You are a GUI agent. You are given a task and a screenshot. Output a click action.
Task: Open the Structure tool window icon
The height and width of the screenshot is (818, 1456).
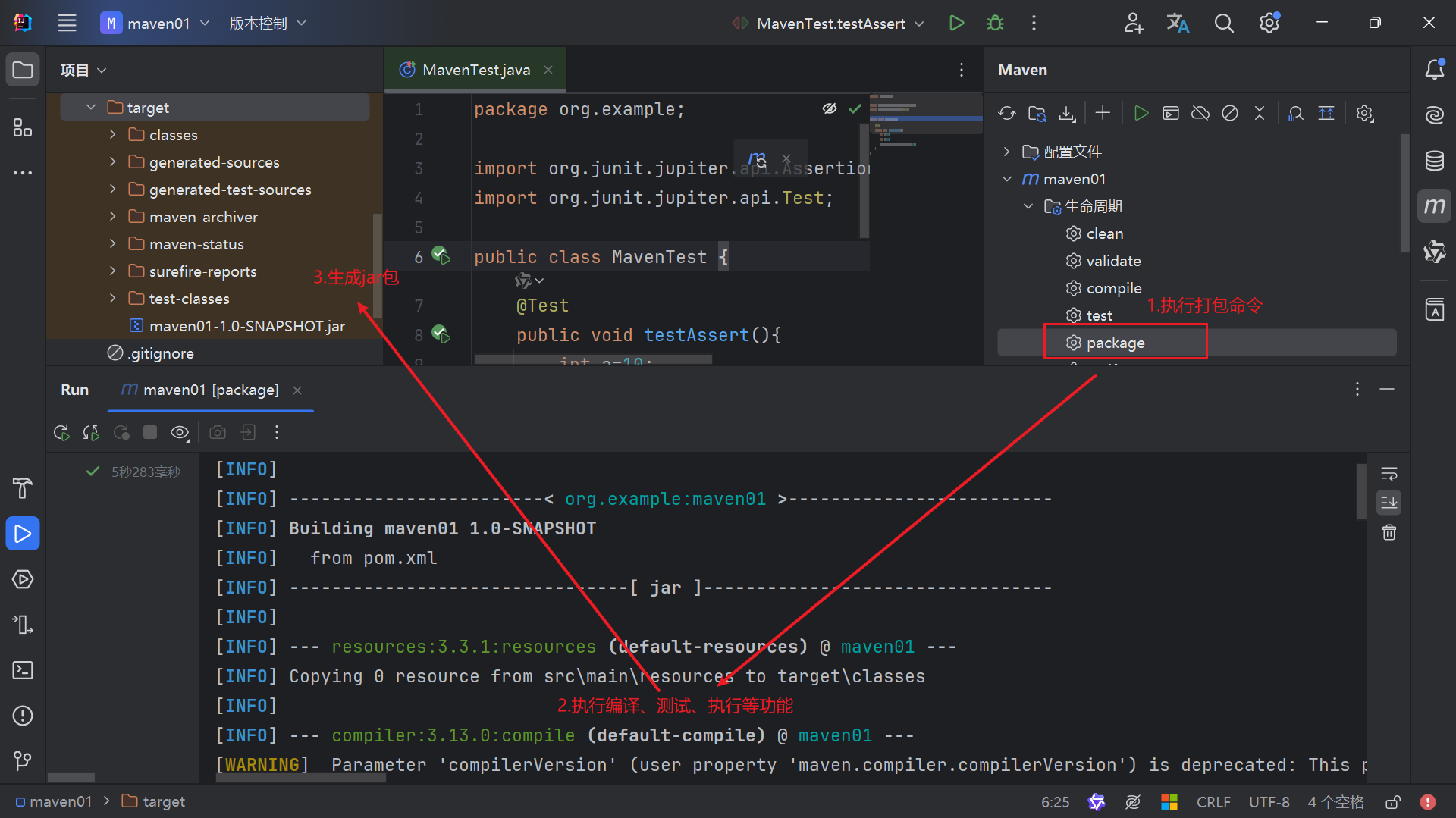click(x=23, y=127)
